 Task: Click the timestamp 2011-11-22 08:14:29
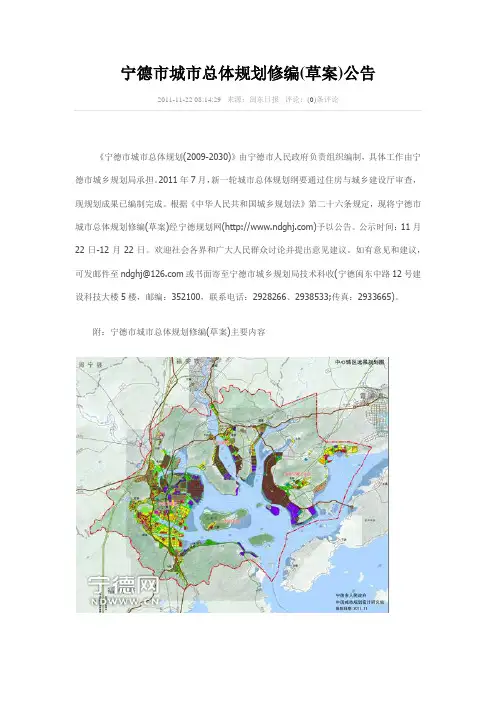[x=189, y=99]
